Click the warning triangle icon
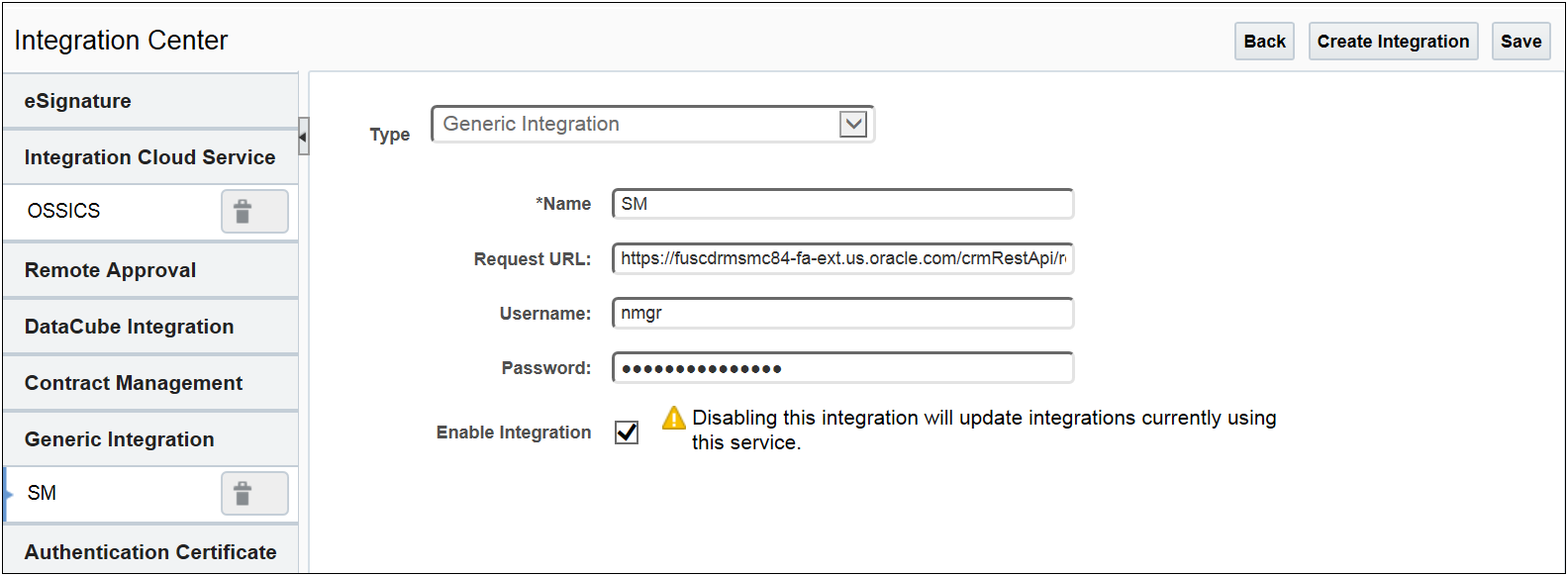Viewport: 1568px width, 576px height. coord(673,419)
